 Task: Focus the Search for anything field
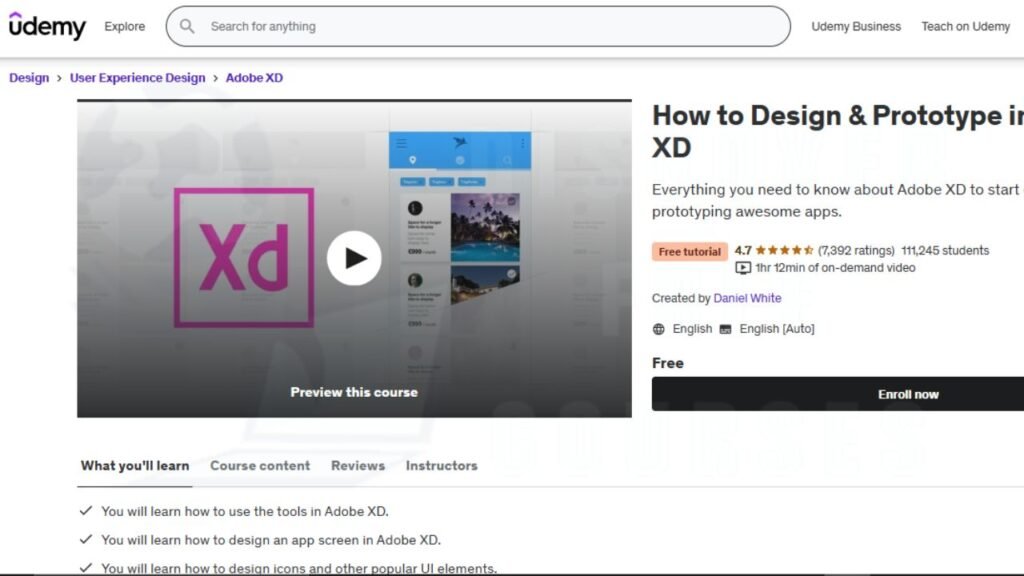478,26
